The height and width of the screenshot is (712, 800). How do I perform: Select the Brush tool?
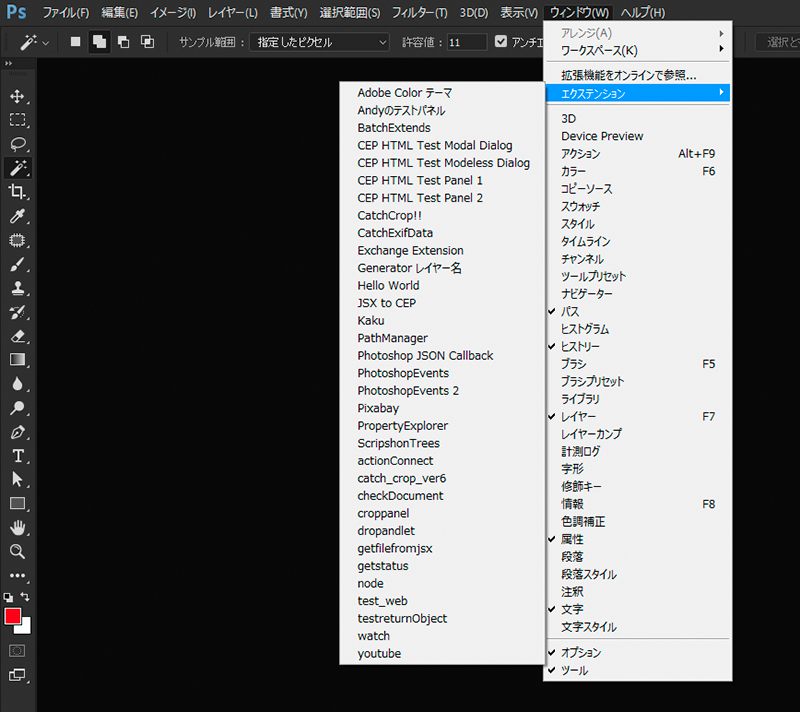[17, 264]
